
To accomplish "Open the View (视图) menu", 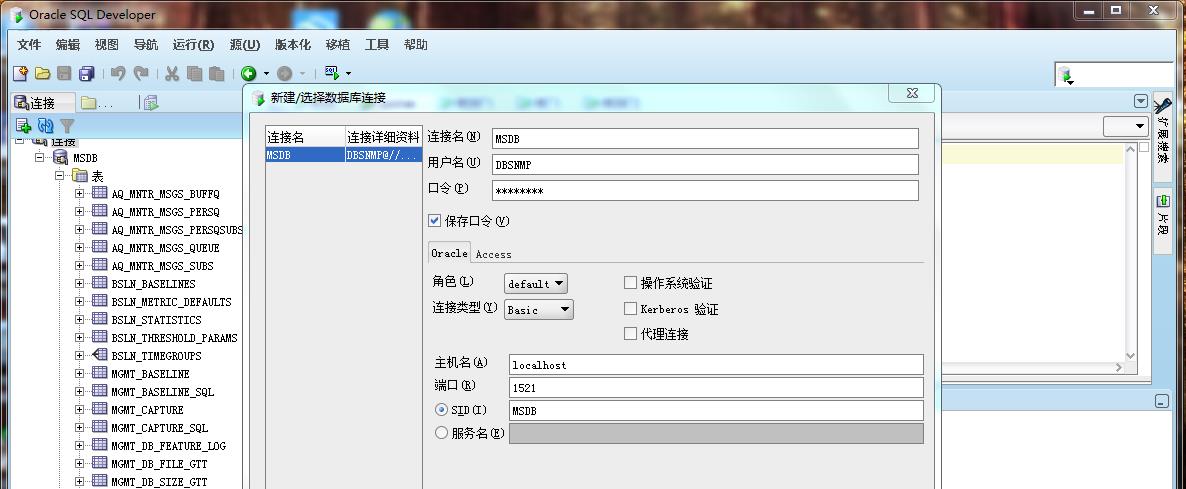I will [107, 45].
